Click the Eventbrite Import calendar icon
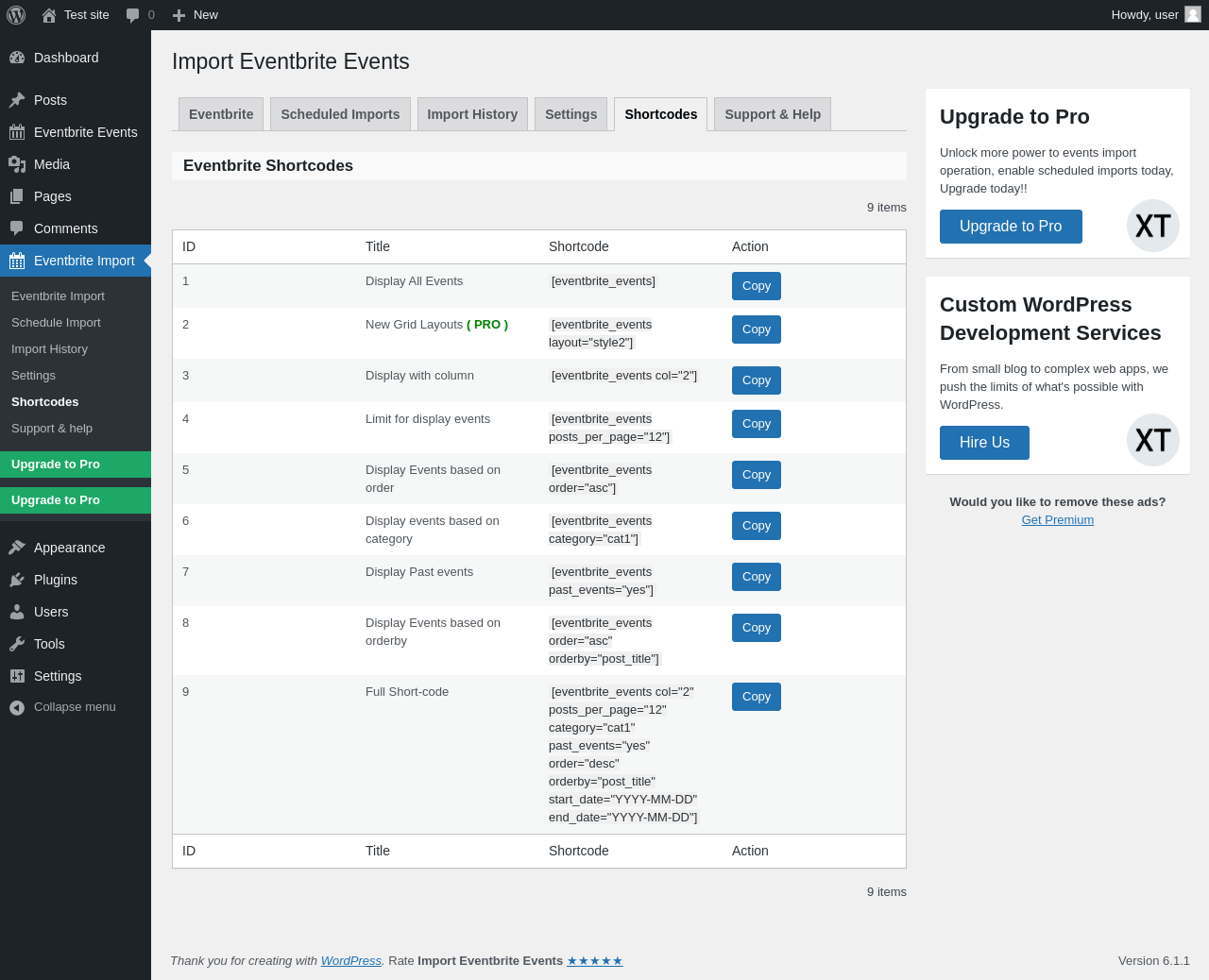Image resolution: width=1209 pixels, height=980 pixels. click(17, 261)
